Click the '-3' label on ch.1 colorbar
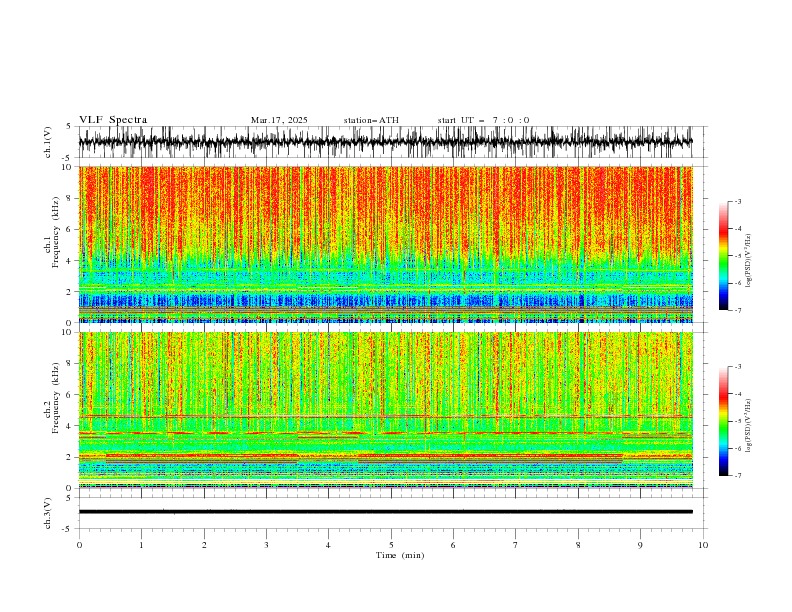Image resolution: width=792 pixels, height=612 pixels. click(x=737, y=201)
